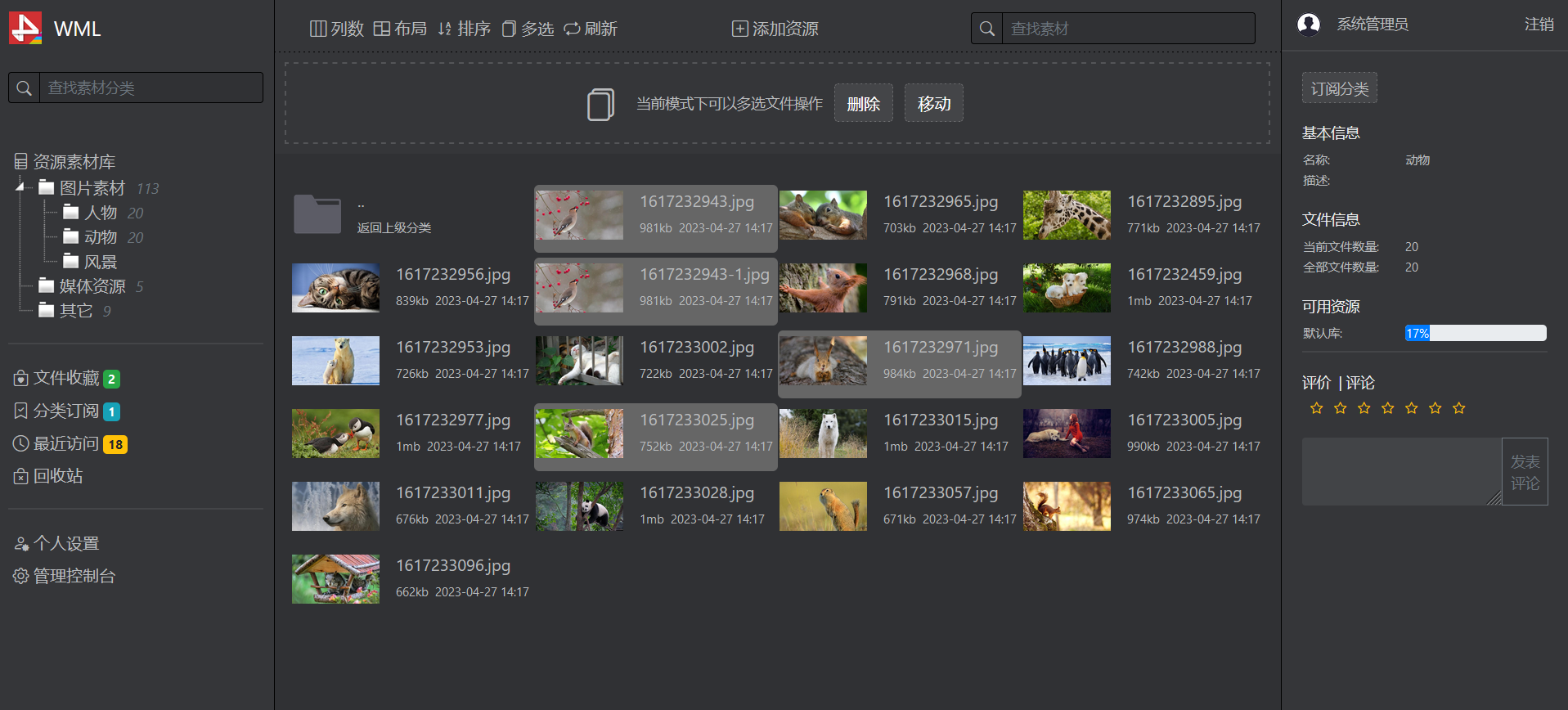Screen dimensions: 1568x710
Task: Click the sort (排序) icon
Action: pyautogui.click(x=445, y=29)
